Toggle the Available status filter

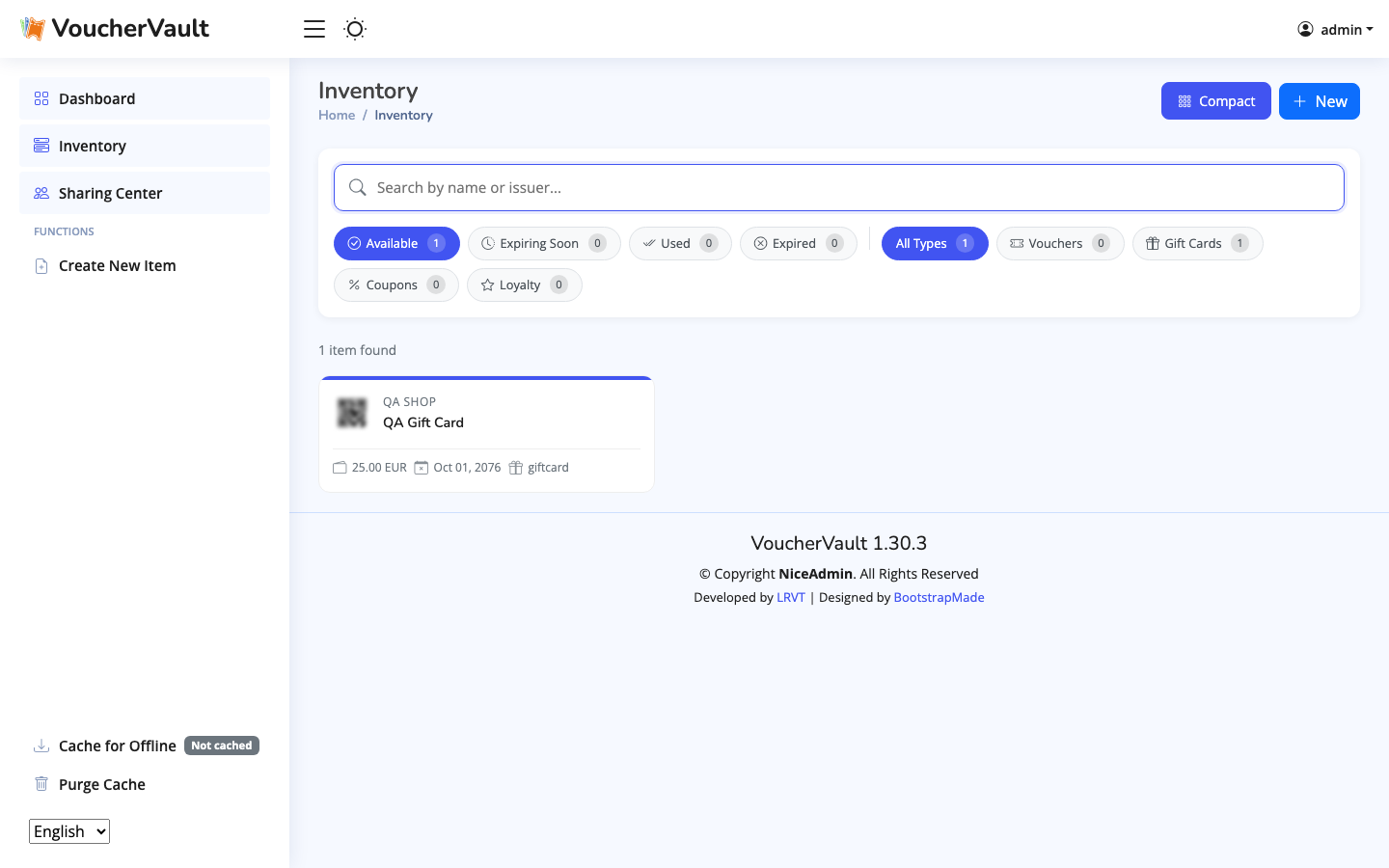[x=396, y=244]
